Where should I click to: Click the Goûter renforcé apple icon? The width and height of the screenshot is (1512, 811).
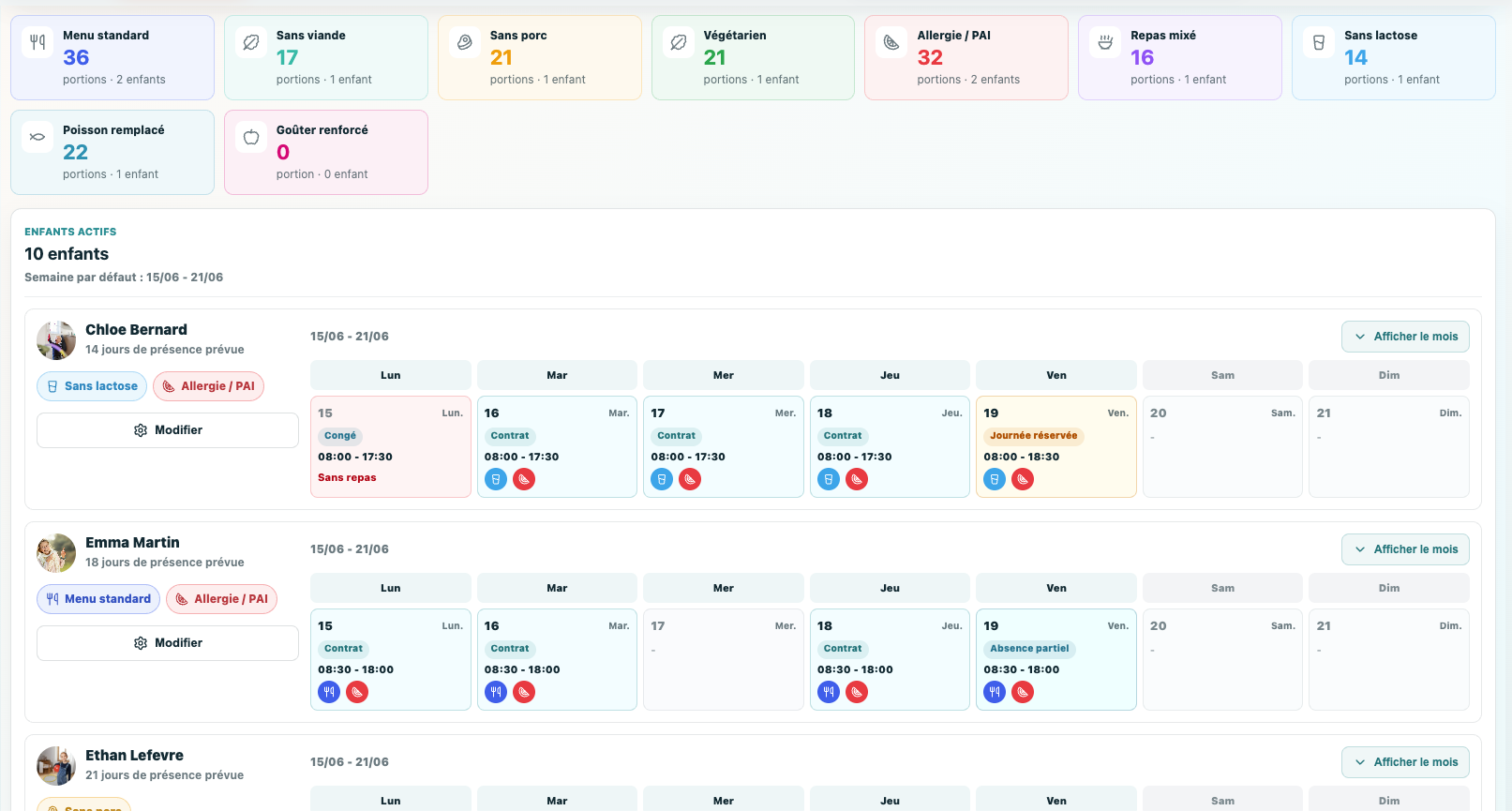(251, 137)
